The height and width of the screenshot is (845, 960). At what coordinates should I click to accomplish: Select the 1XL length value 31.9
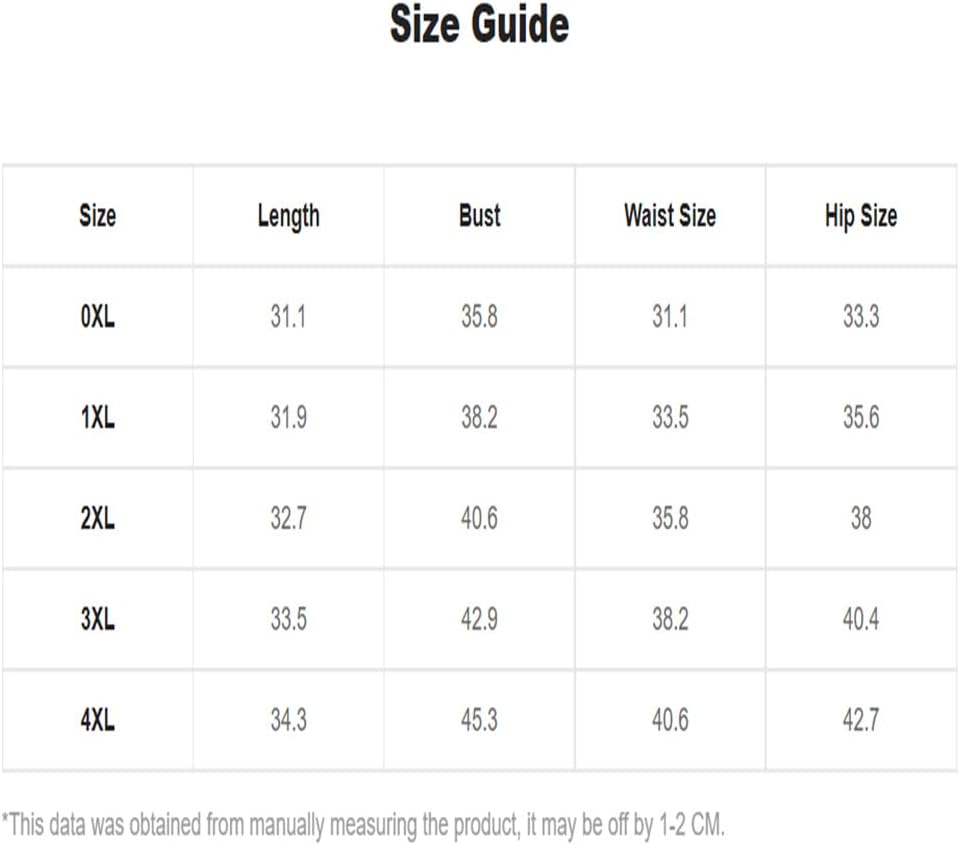[288, 418]
